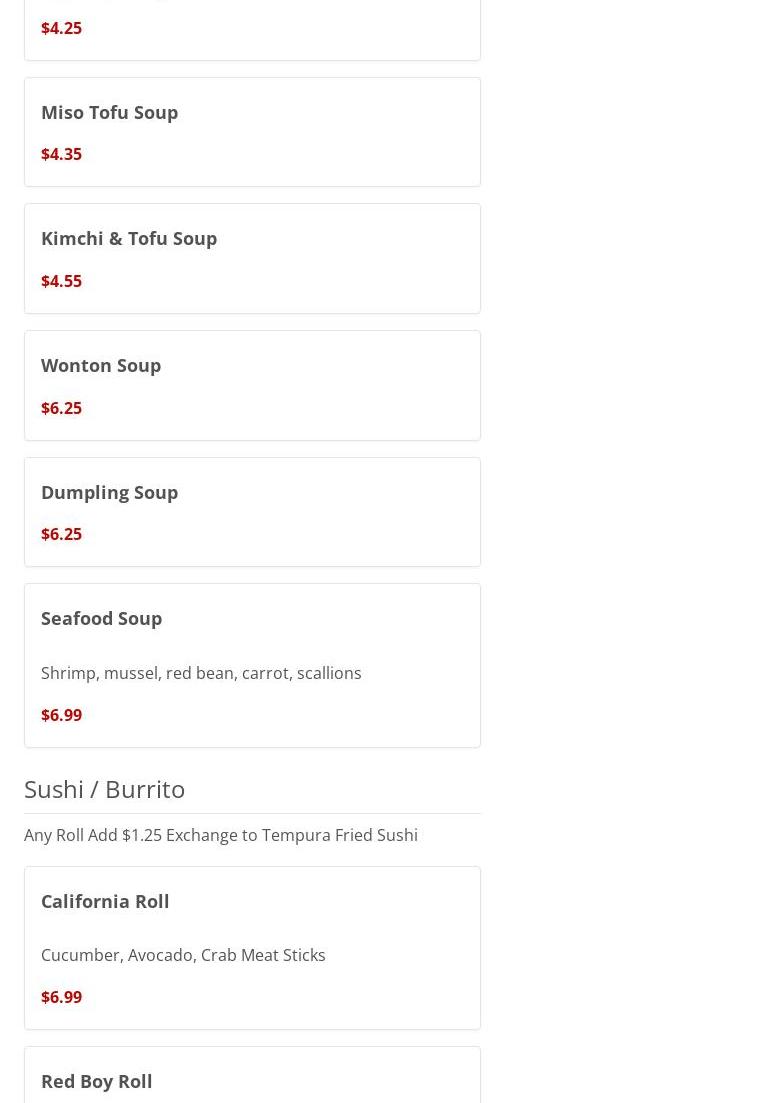The width and height of the screenshot is (770, 1103).
Task: Select the Miso Tofu Soup item
Action: point(252,132)
